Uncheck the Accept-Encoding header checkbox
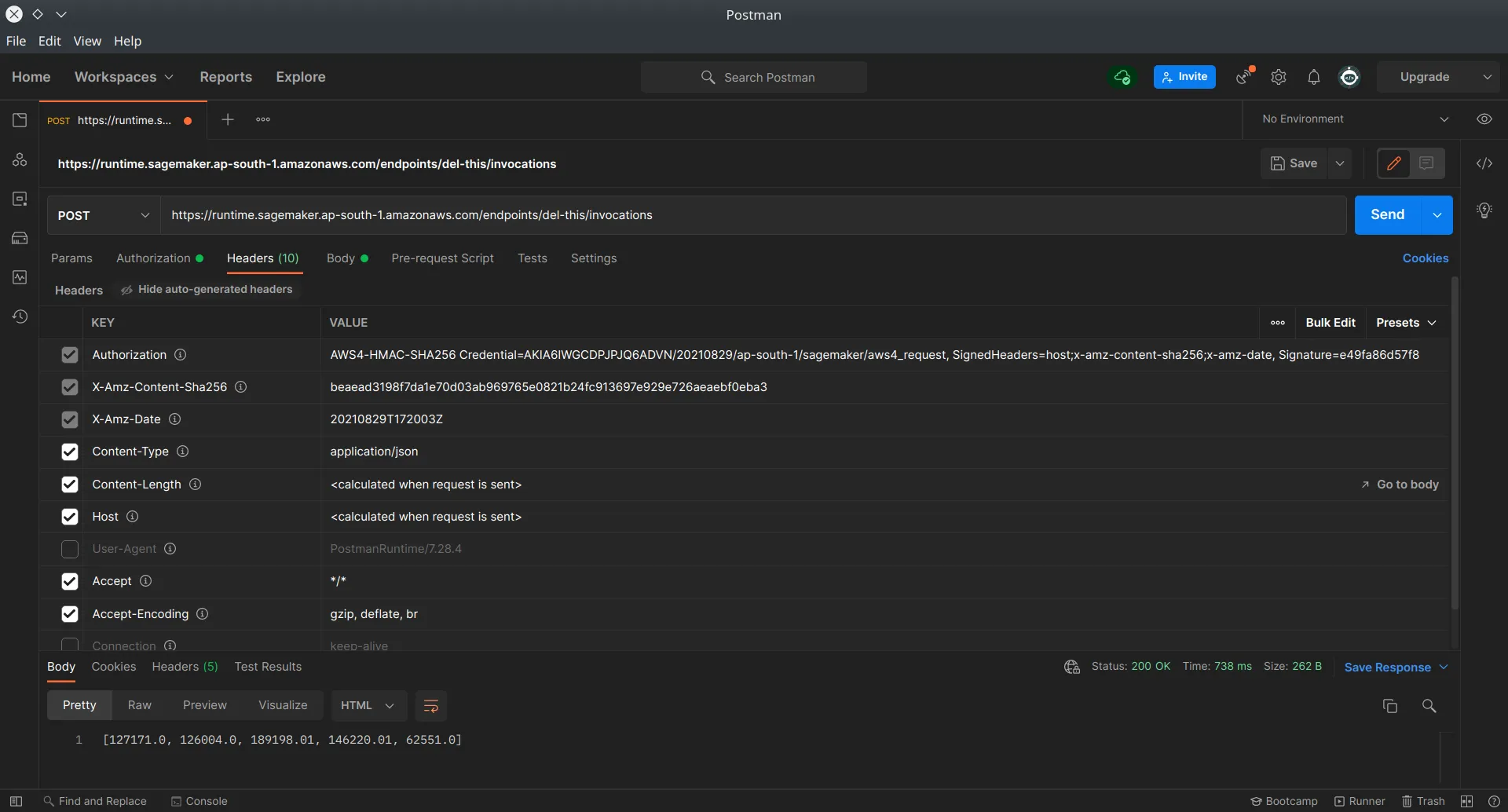This screenshot has height=812, width=1508. [x=70, y=614]
